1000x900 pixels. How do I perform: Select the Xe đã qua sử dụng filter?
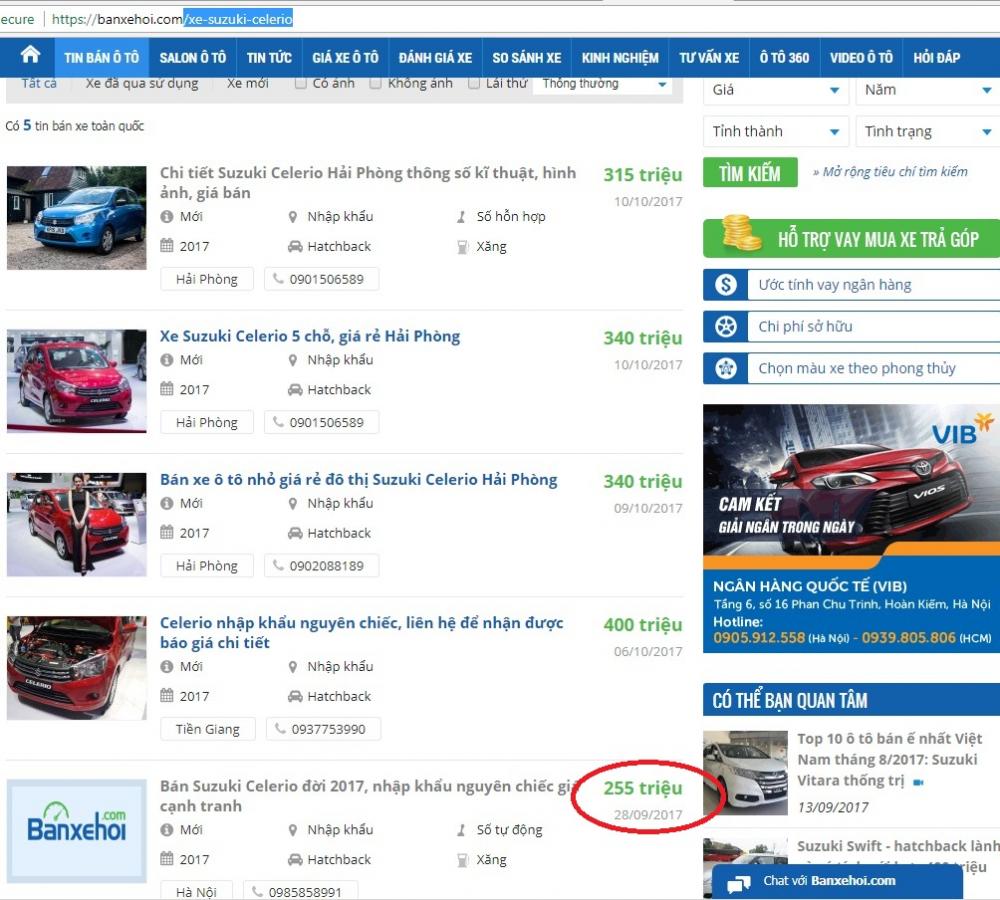pos(142,84)
